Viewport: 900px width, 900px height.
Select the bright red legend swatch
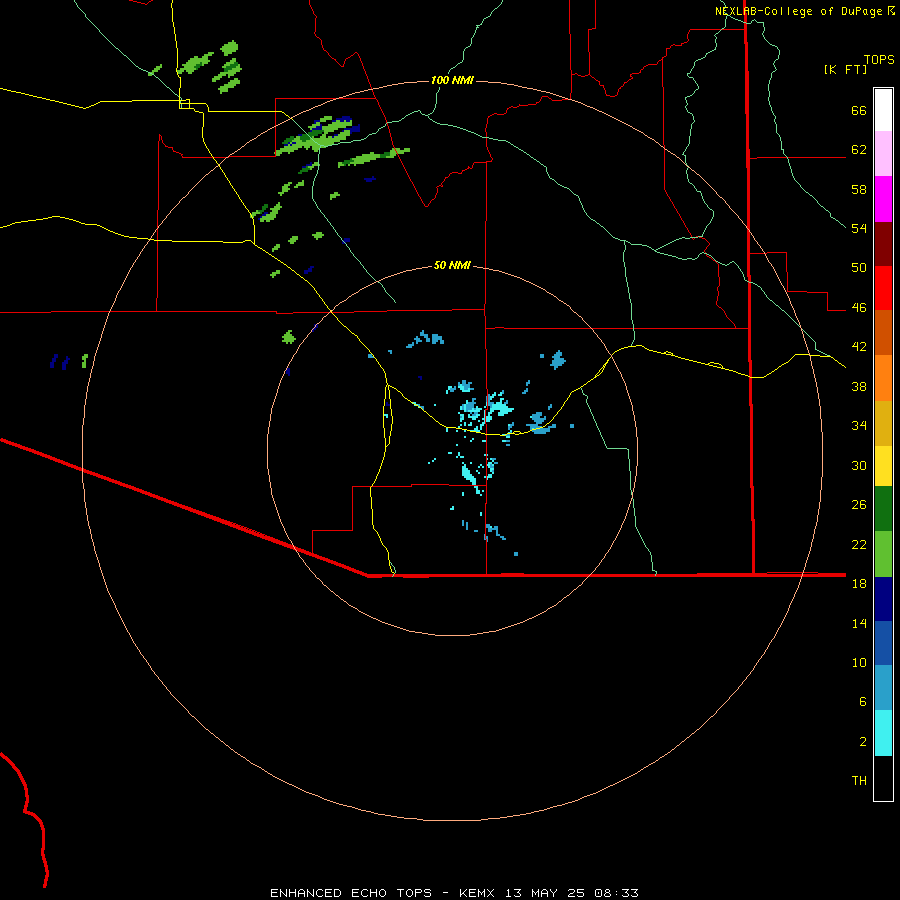[883, 288]
